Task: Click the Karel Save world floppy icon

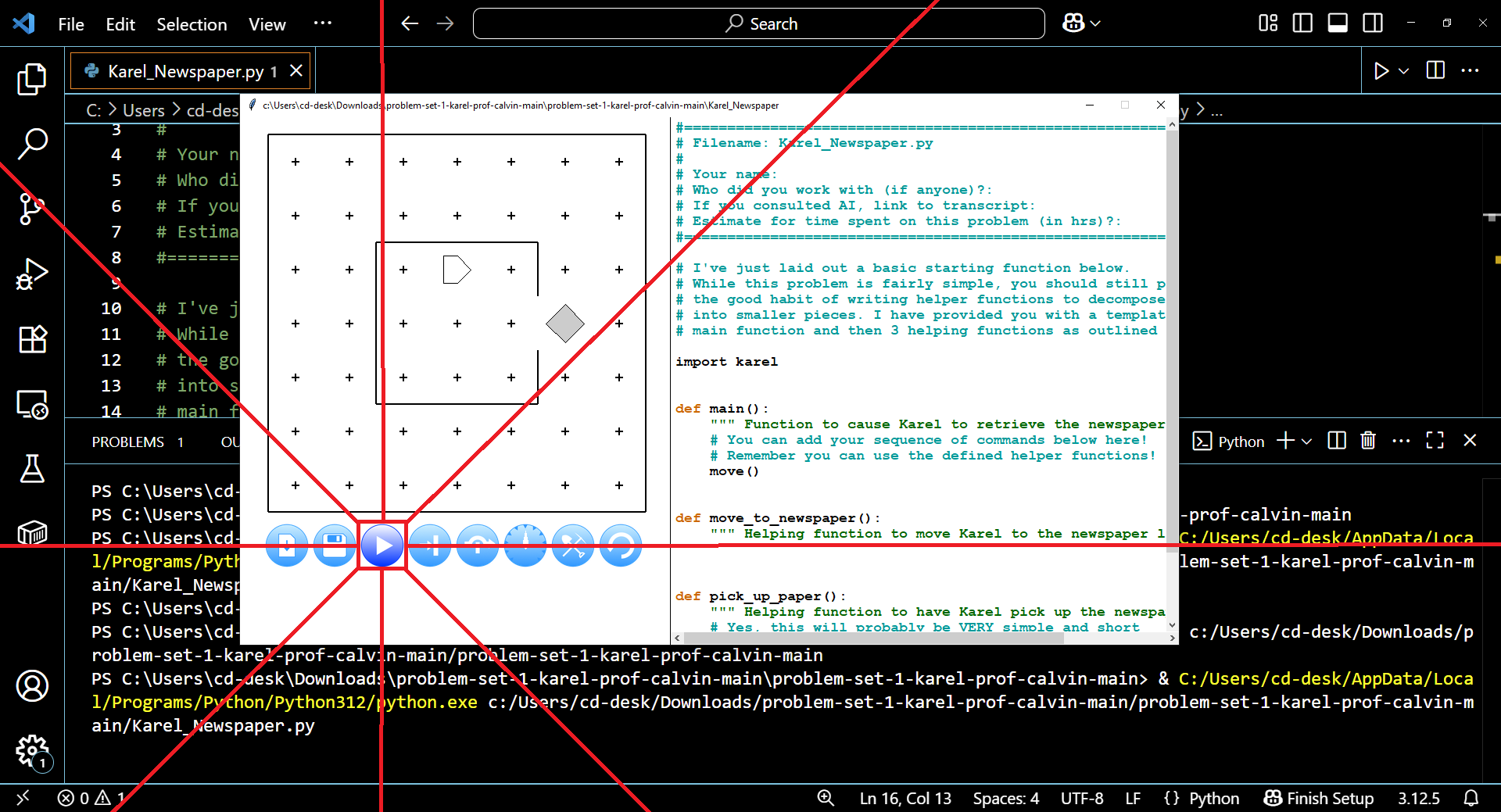Action: (x=335, y=546)
